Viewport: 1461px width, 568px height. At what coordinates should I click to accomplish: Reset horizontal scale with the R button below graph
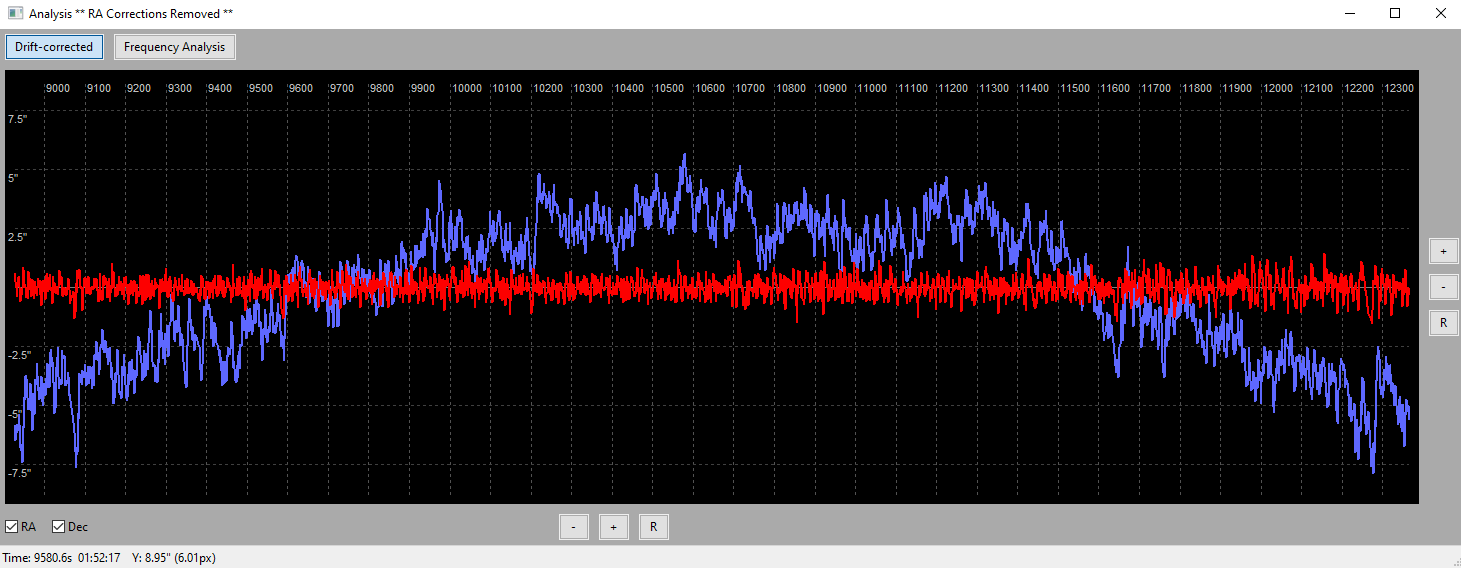[x=653, y=527]
